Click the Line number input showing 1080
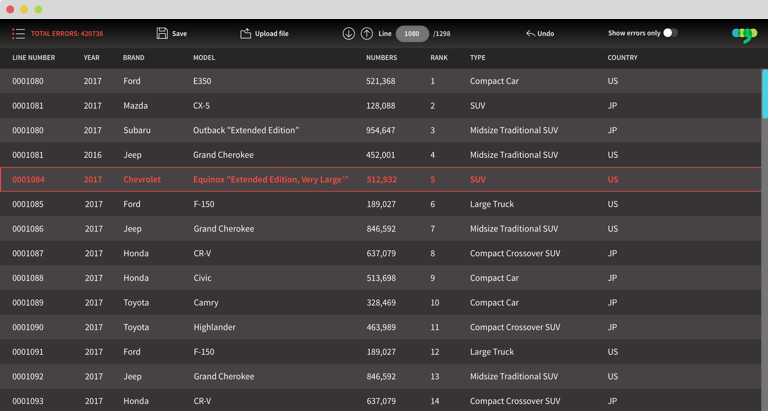 point(412,33)
